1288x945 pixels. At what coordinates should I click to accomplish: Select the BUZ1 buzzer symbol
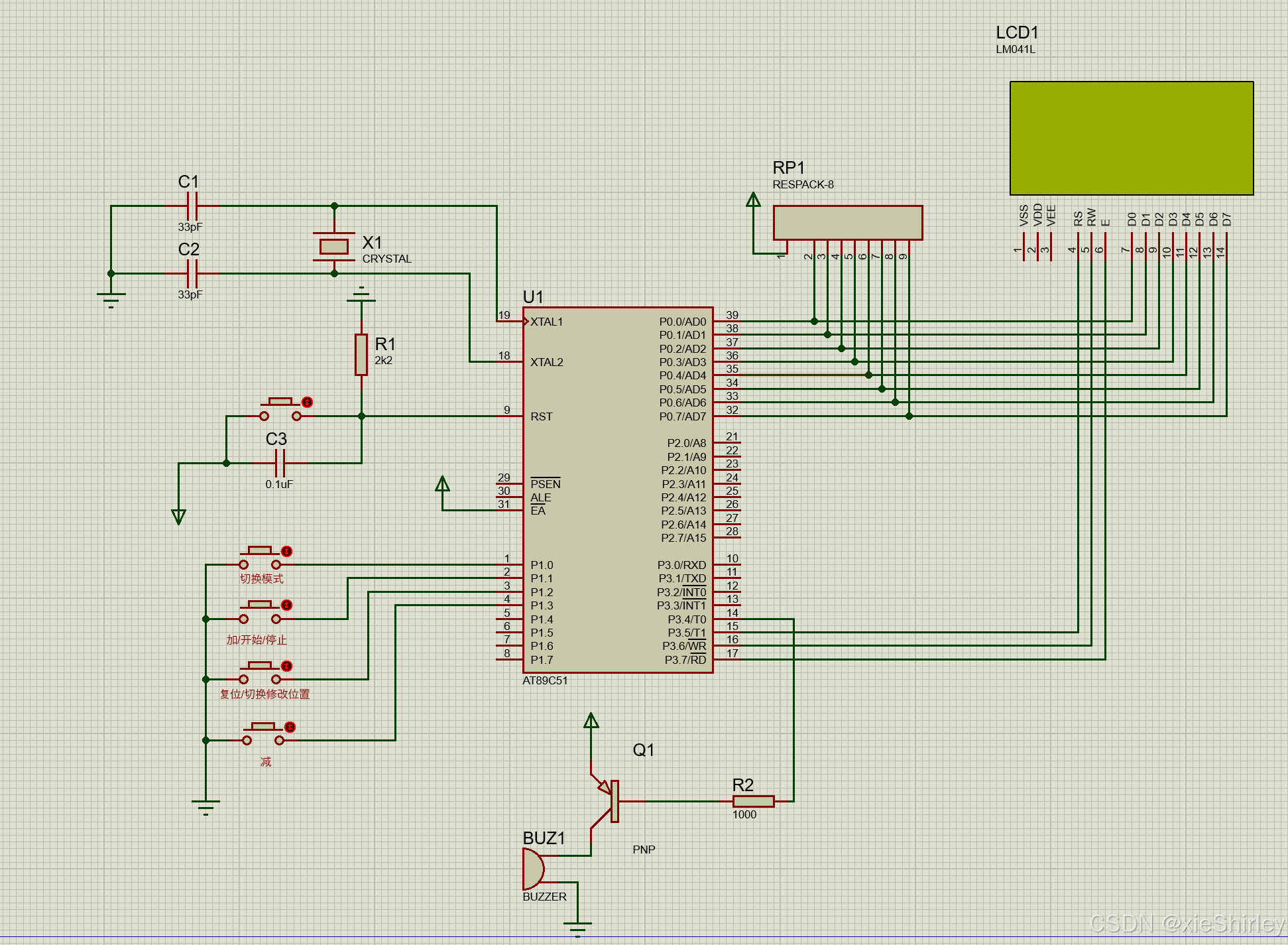pos(533,869)
